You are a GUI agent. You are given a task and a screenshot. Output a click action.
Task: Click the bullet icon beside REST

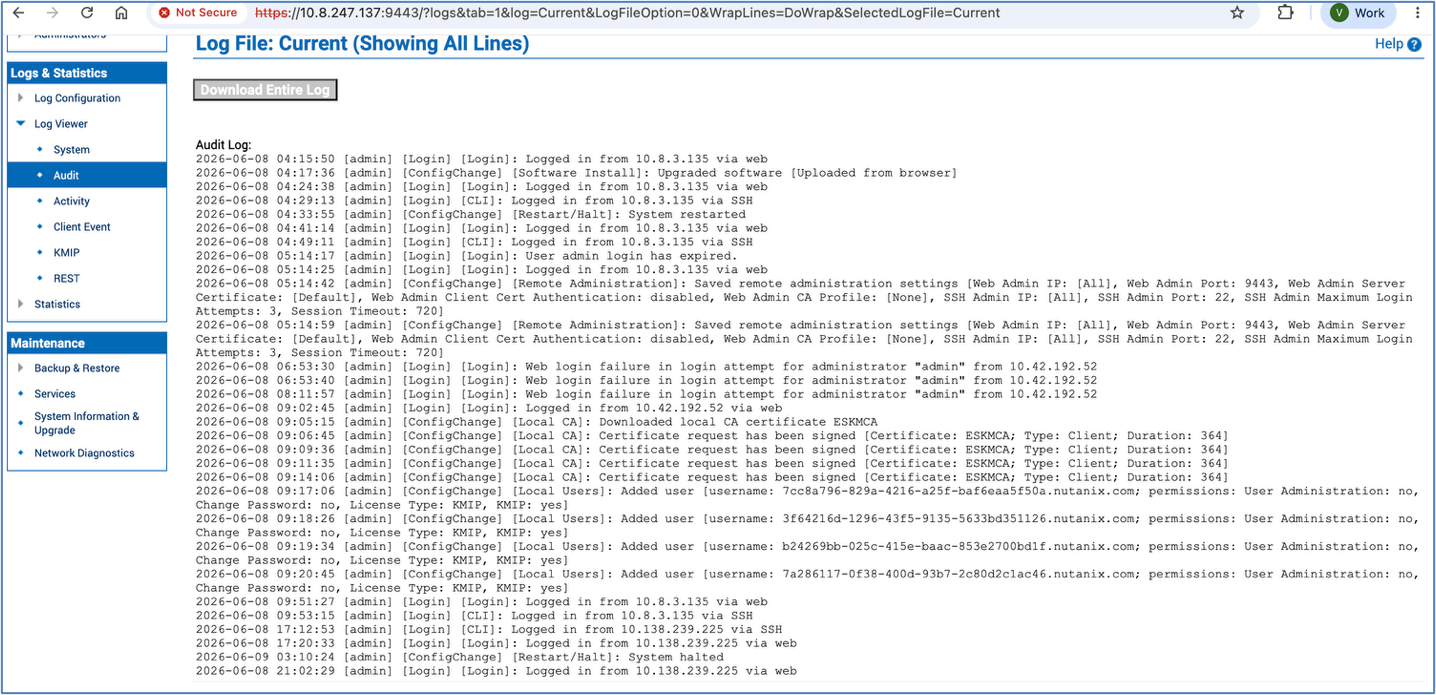point(40,279)
